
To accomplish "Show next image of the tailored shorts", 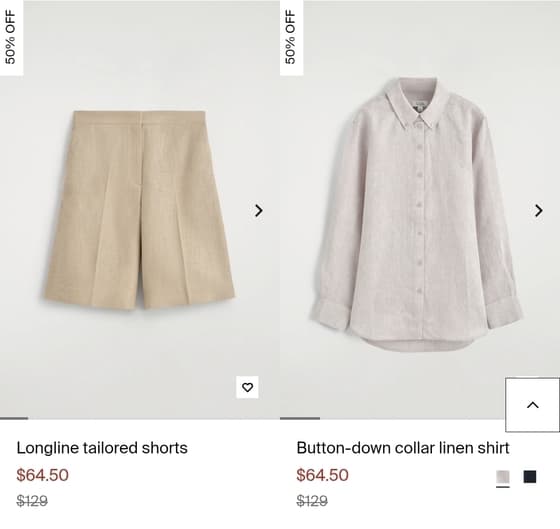I will (259, 211).
